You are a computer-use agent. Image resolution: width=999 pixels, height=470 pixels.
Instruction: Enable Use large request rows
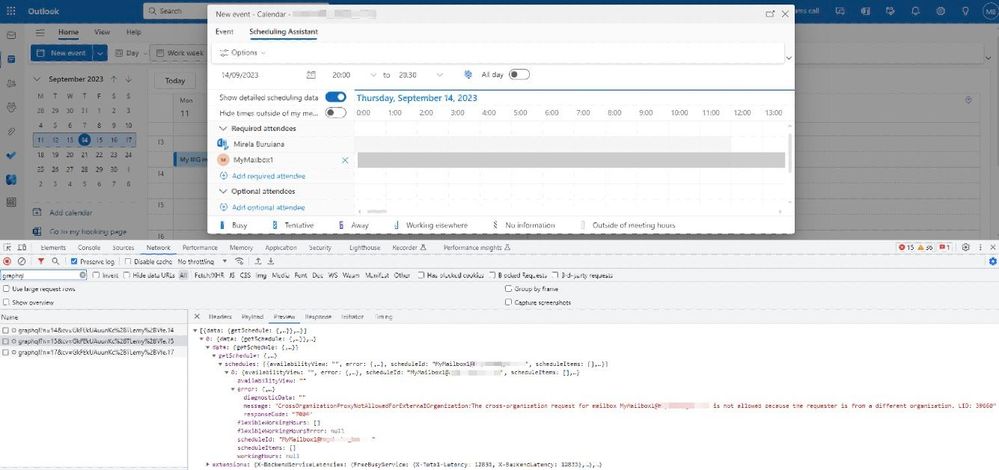tap(6, 288)
